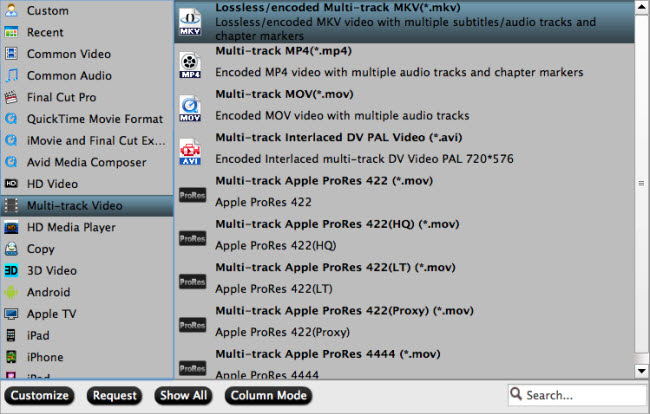The width and height of the screenshot is (650, 414).
Task: Click the Copy category disc icon
Action: point(11,249)
